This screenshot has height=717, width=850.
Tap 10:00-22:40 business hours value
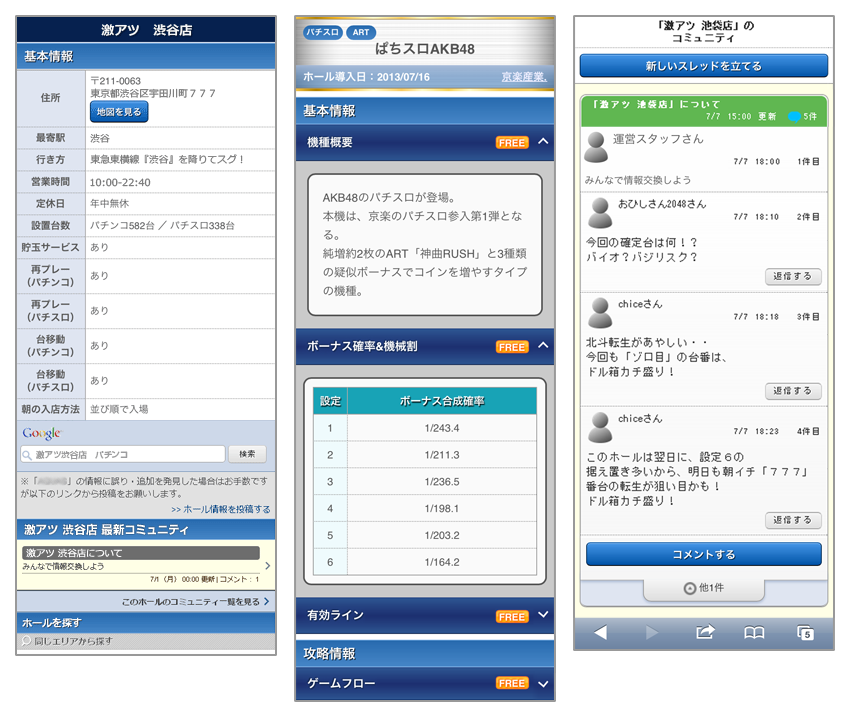tap(120, 183)
